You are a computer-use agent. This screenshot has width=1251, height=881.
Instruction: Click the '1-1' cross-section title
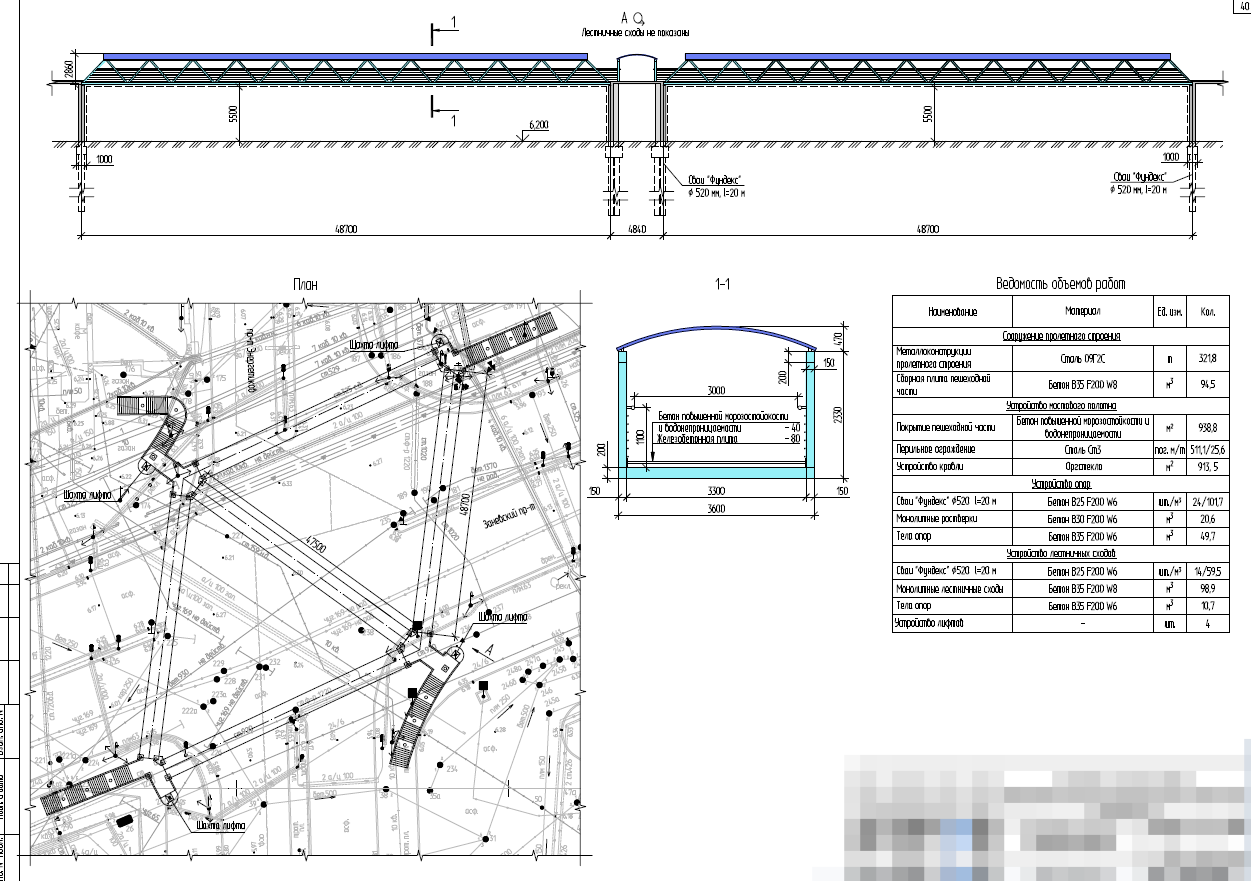point(723,284)
